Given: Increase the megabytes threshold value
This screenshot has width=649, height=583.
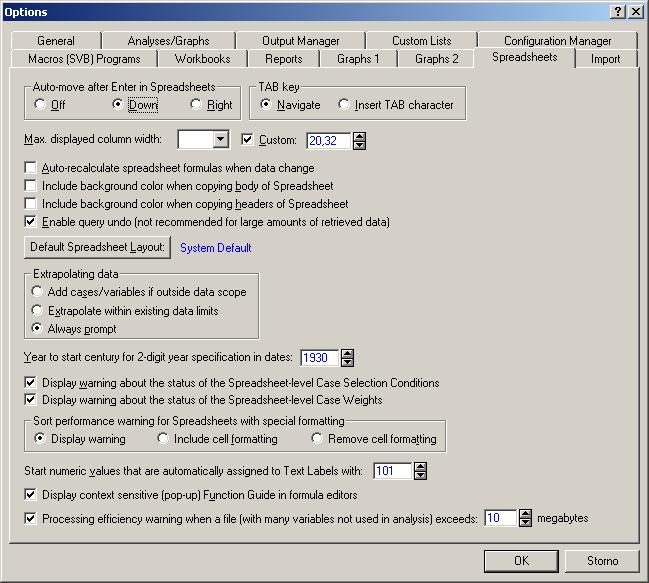Looking at the screenshot, I should coord(525,514).
